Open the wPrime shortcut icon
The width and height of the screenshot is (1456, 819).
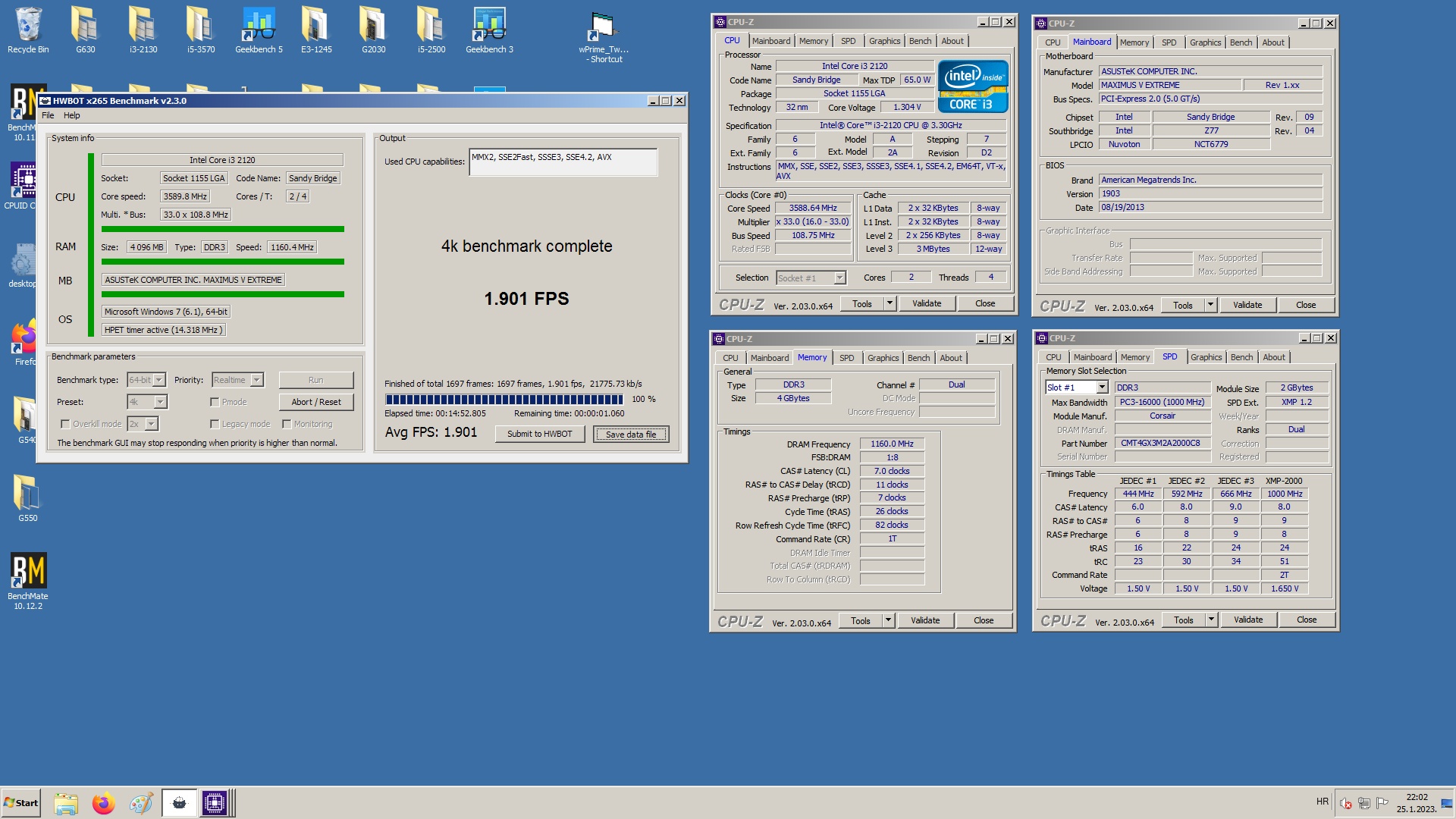604,36
